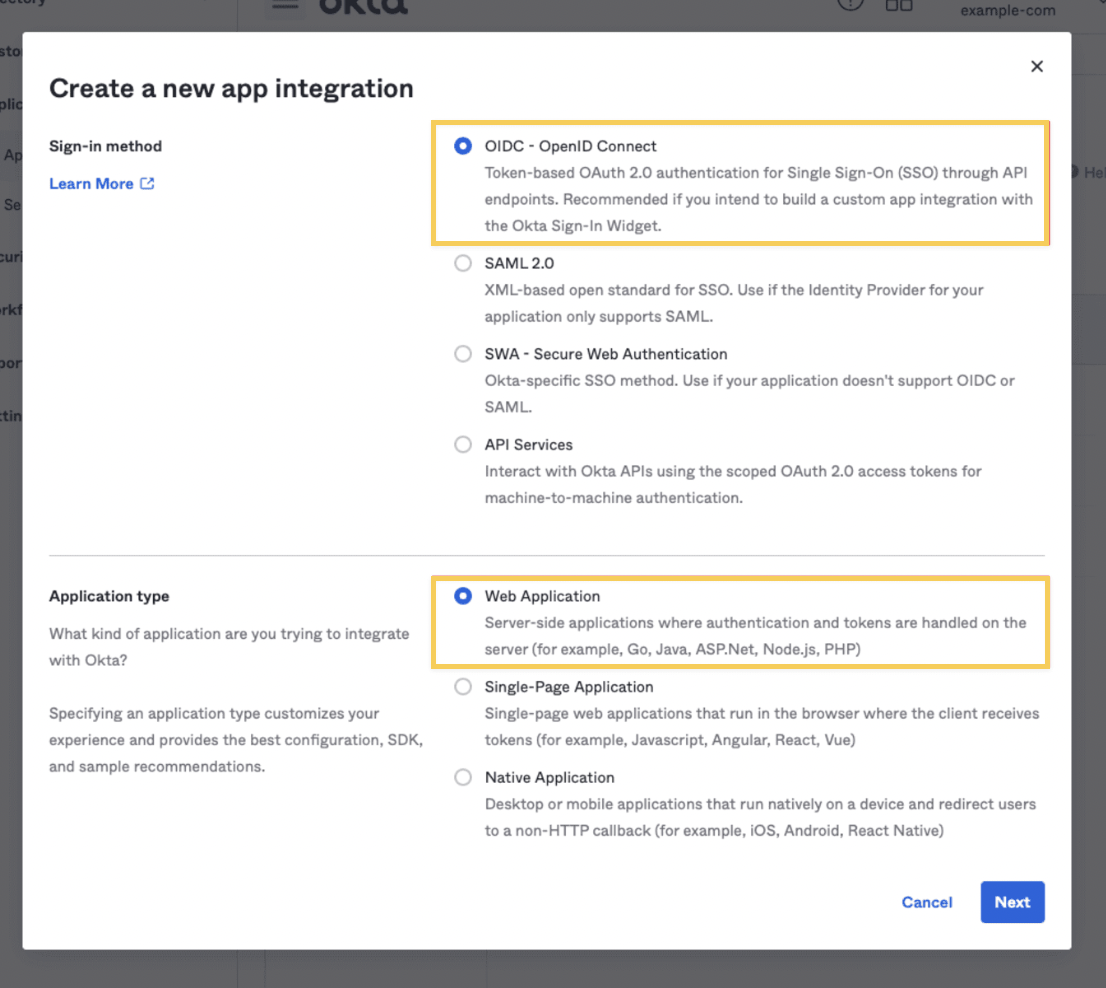Viewport: 1106px width, 988px height.
Task: Open the example-com account menu behind the dialog
Action: click(x=1008, y=10)
